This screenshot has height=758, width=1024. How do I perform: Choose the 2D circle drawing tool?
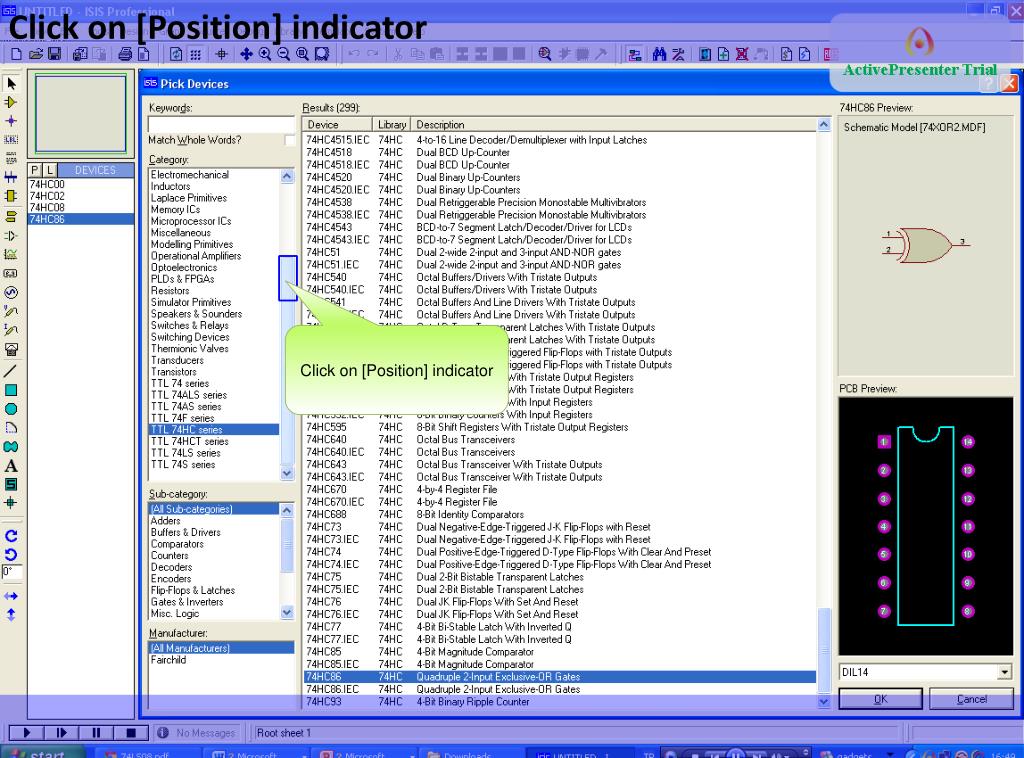11,409
